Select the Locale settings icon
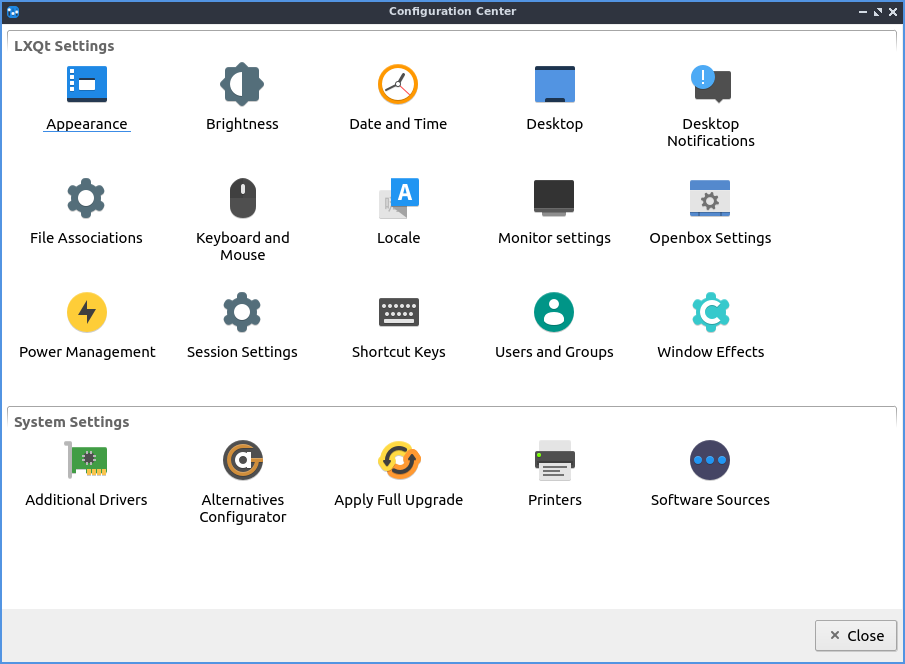The width and height of the screenshot is (905, 664). click(398, 199)
